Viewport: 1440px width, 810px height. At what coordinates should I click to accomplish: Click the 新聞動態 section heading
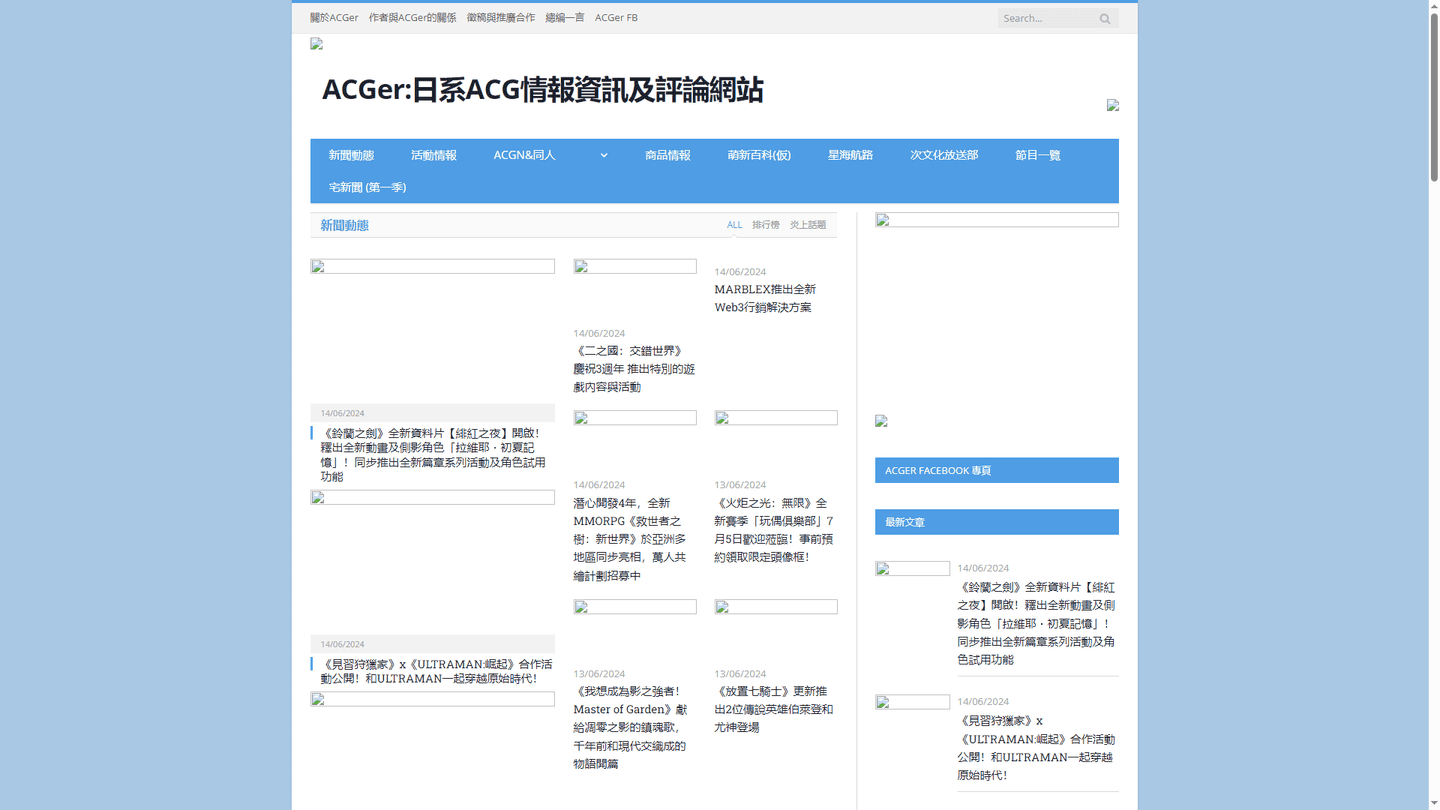click(x=344, y=225)
